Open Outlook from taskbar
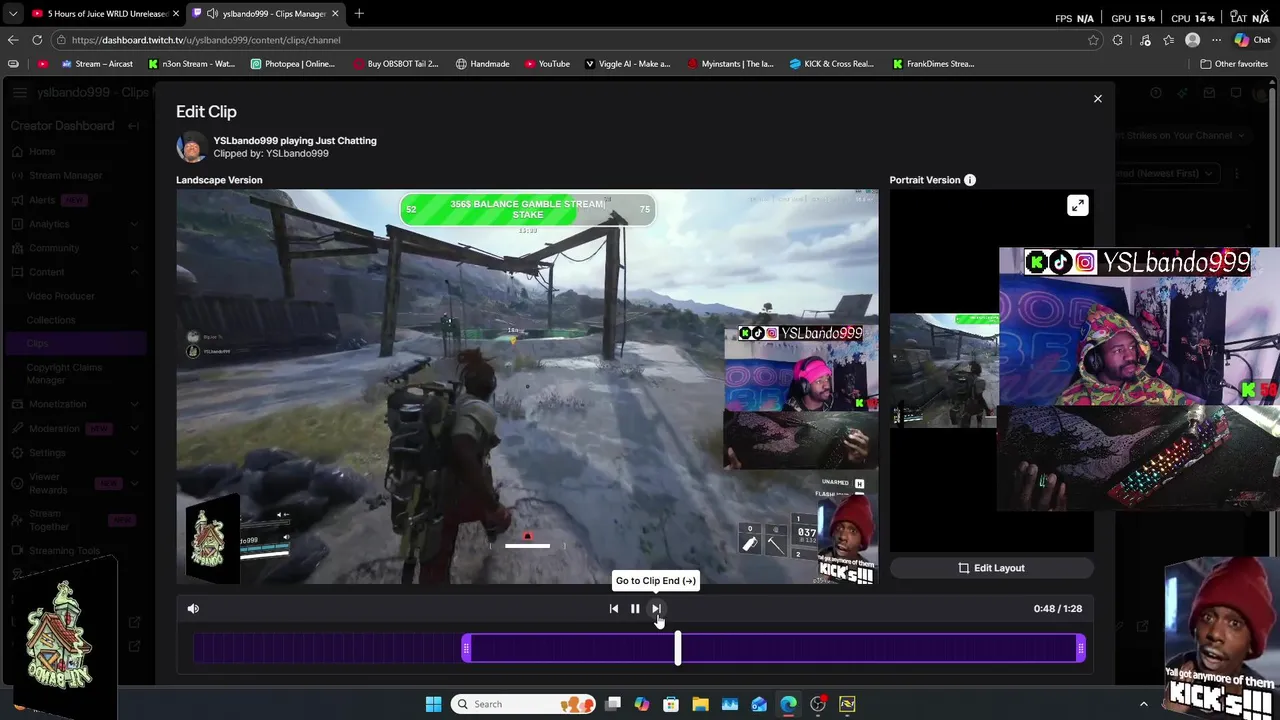Screen dimensions: 1280x720 [x=759, y=704]
